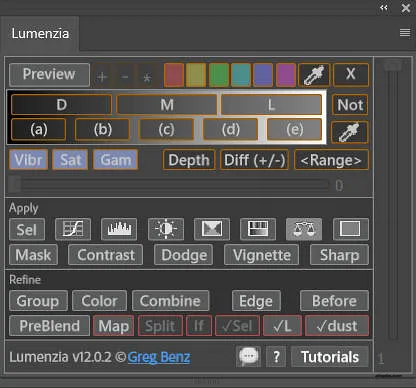
Task: Select the blue color swatch
Action: click(x=263, y=75)
